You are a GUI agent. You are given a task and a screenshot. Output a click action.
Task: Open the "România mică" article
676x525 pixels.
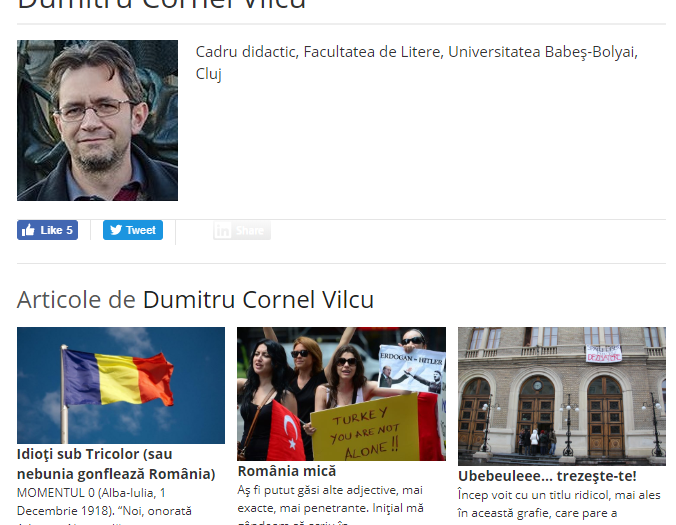pos(287,471)
